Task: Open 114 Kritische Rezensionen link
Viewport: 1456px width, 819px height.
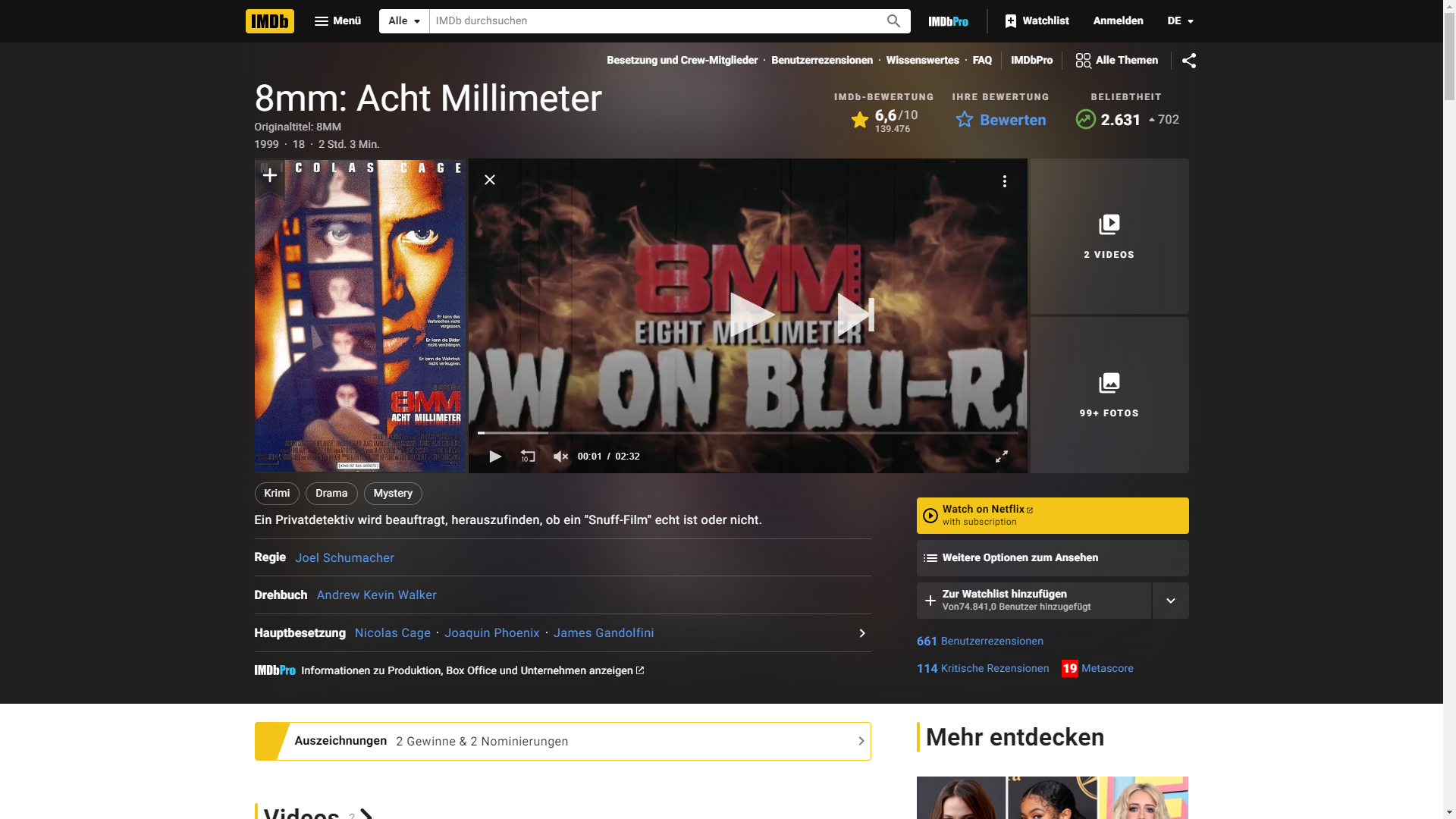Action: [983, 669]
